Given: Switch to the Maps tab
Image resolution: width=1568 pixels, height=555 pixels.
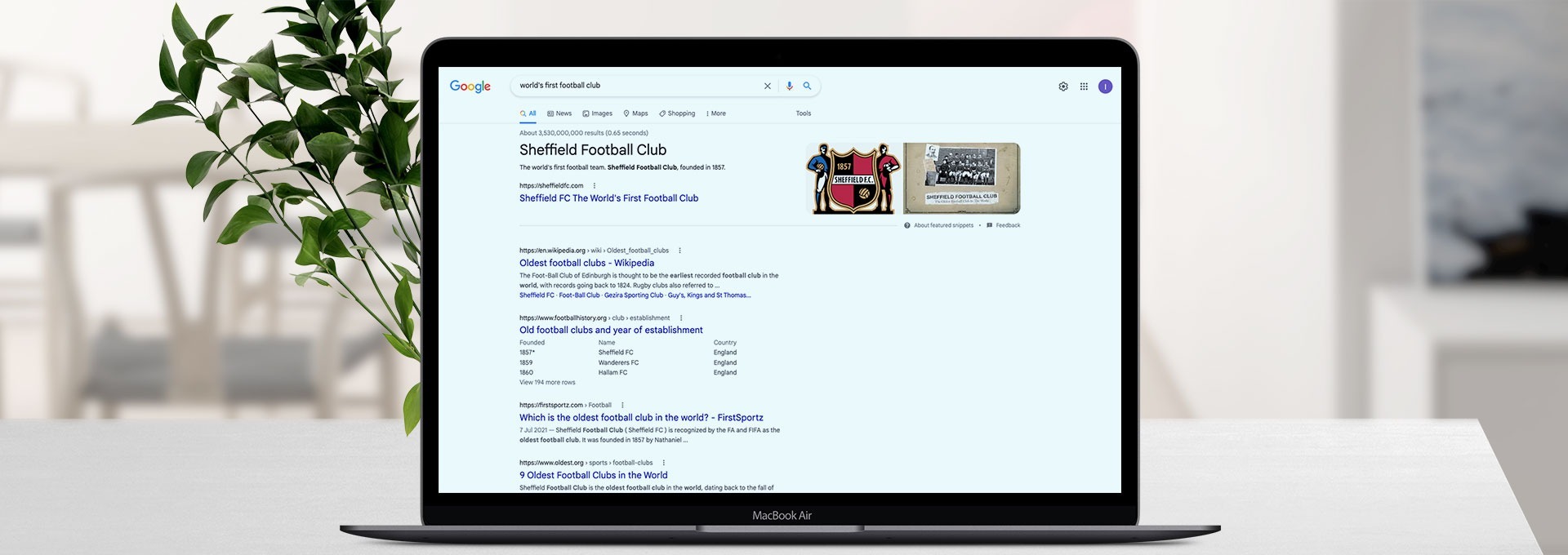Looking at the screenshot, I should point(635,113).
